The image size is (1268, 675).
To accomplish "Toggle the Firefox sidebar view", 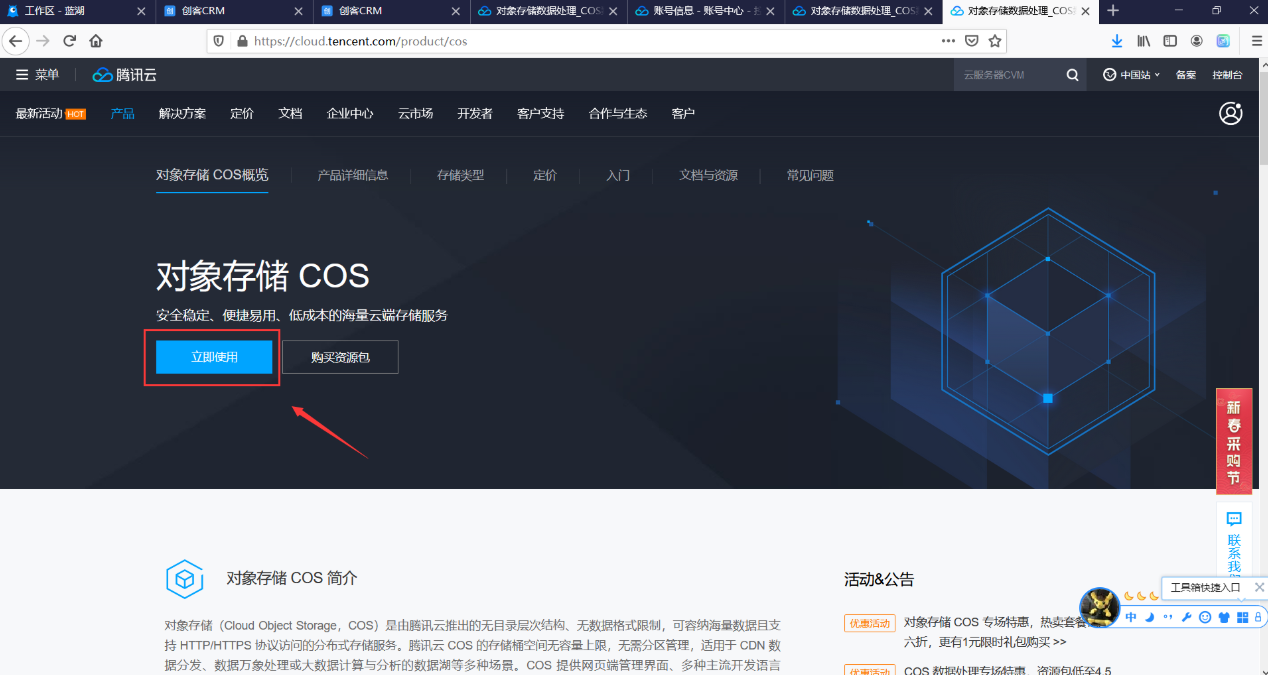I will tap(1169, 41).
